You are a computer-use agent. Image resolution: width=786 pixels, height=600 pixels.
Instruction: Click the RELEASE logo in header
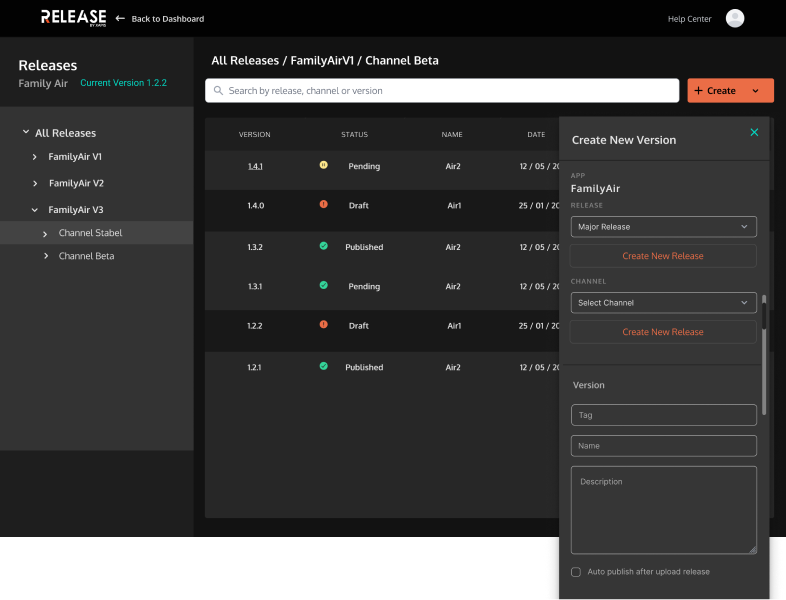(73, 18)
